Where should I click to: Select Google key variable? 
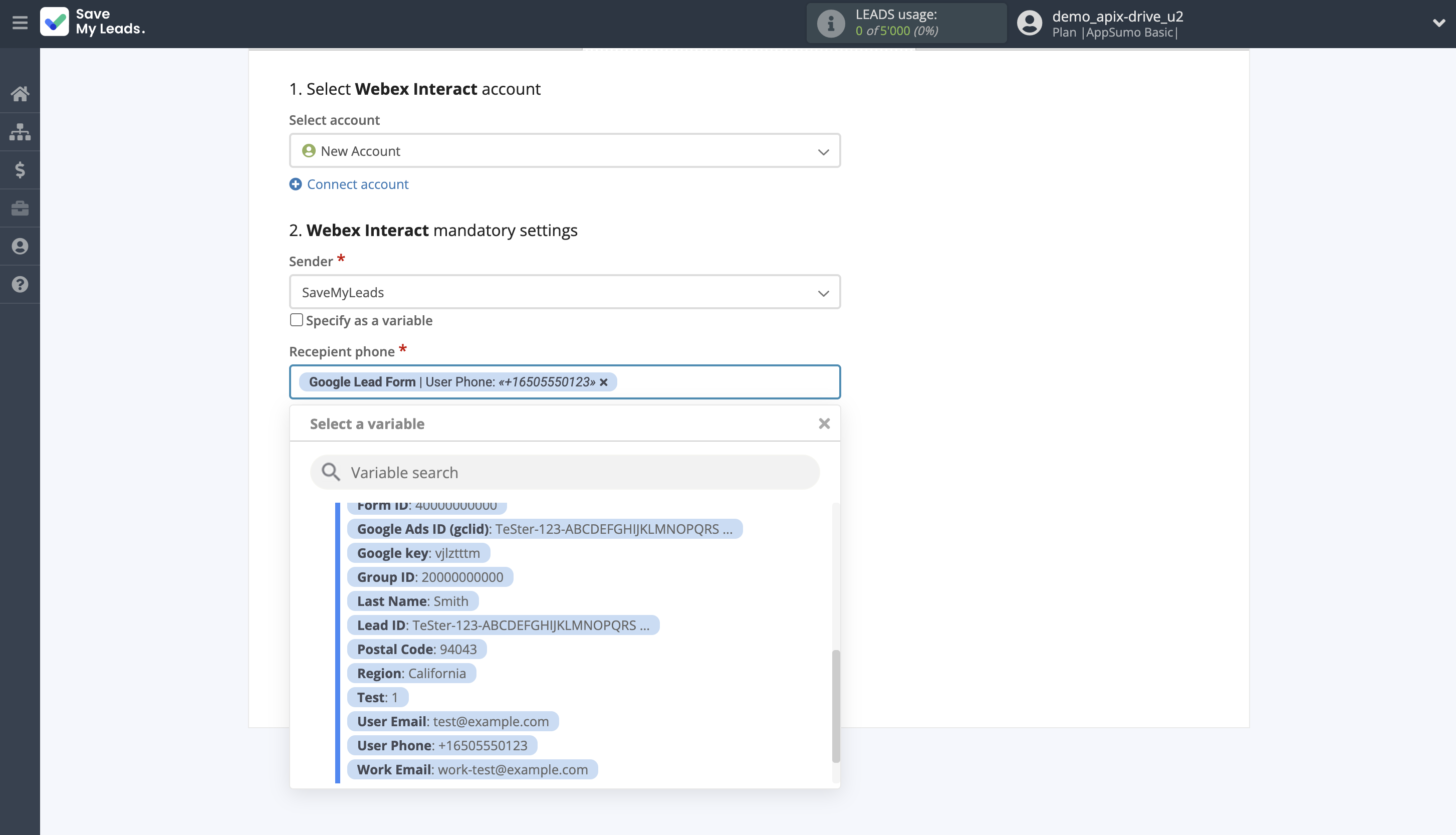[x=418, y=553]
